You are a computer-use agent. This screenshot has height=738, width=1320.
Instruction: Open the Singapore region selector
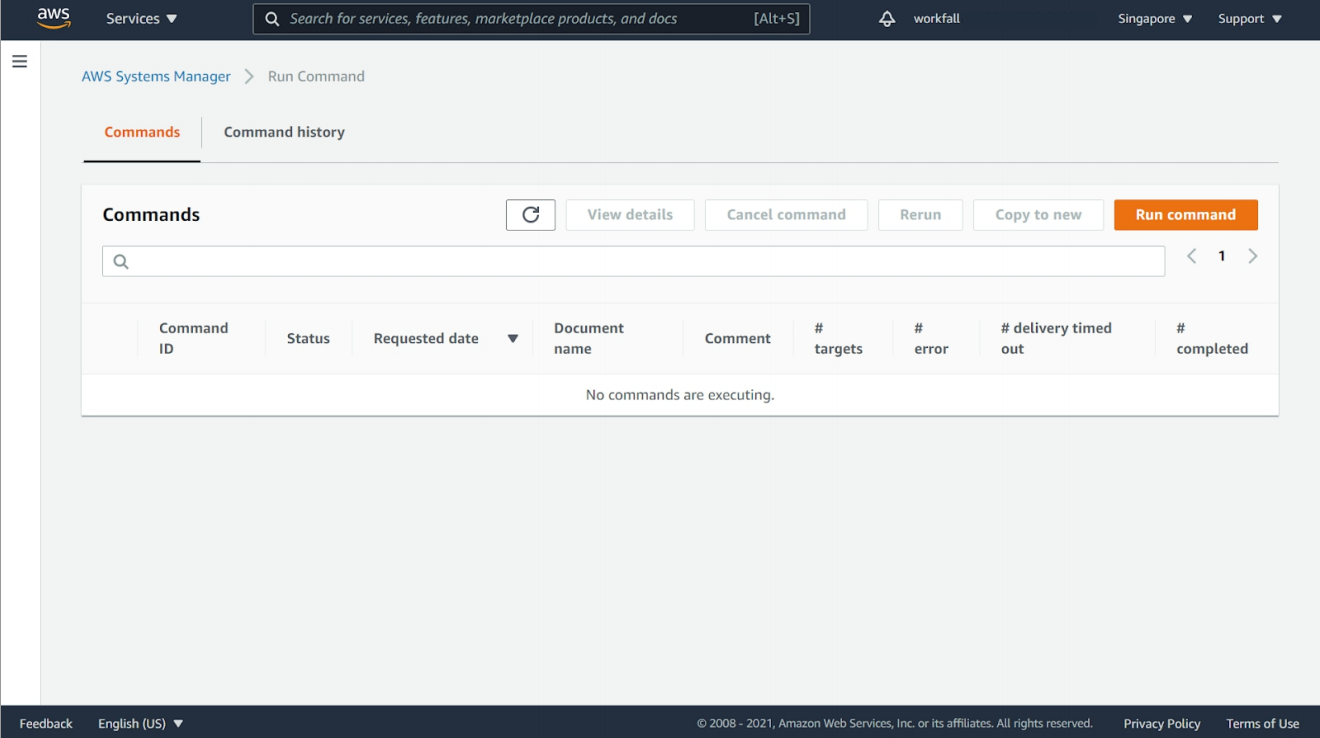[1155, 19]
